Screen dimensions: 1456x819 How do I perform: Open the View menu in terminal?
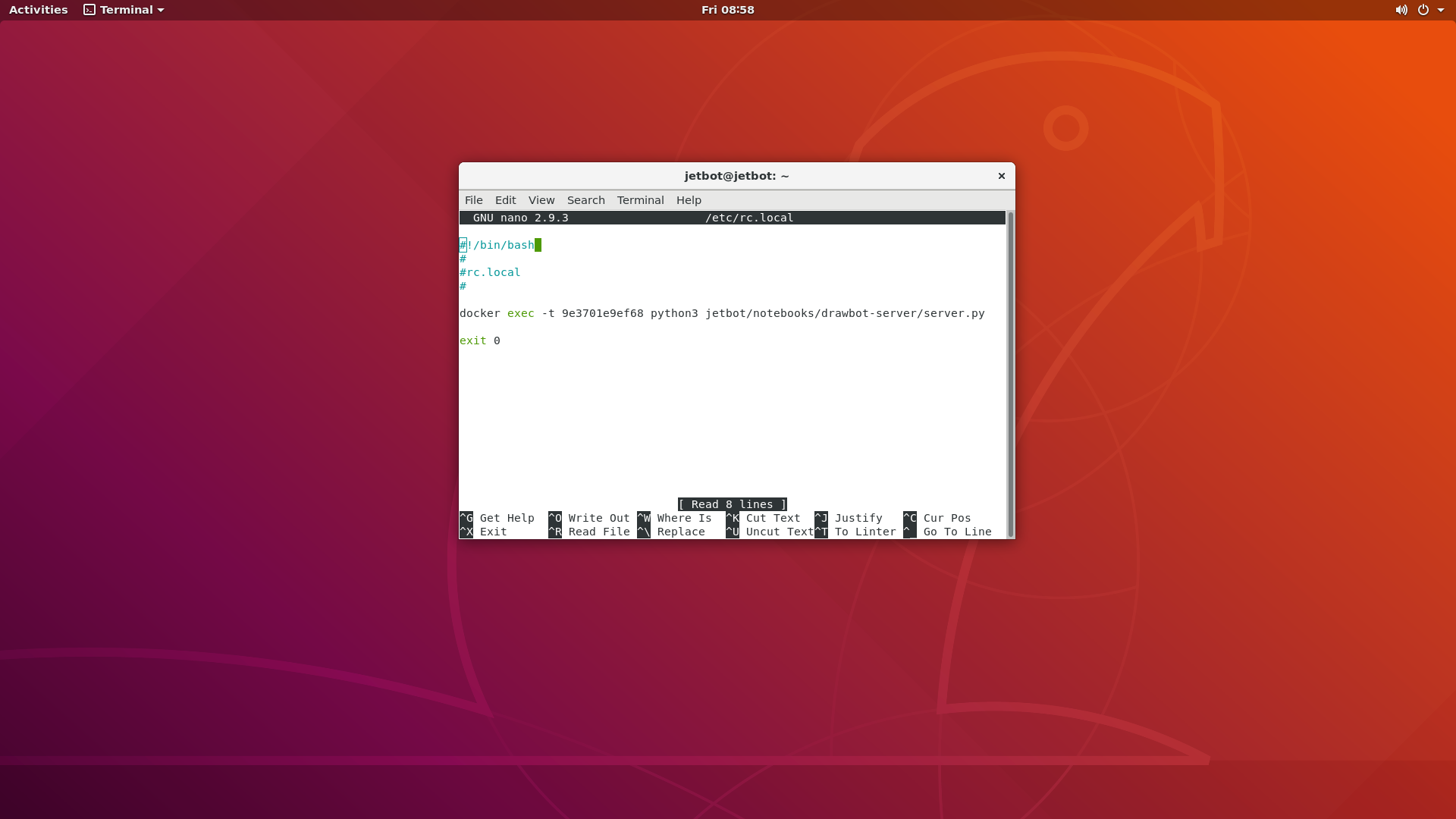(x=541, y=200)
